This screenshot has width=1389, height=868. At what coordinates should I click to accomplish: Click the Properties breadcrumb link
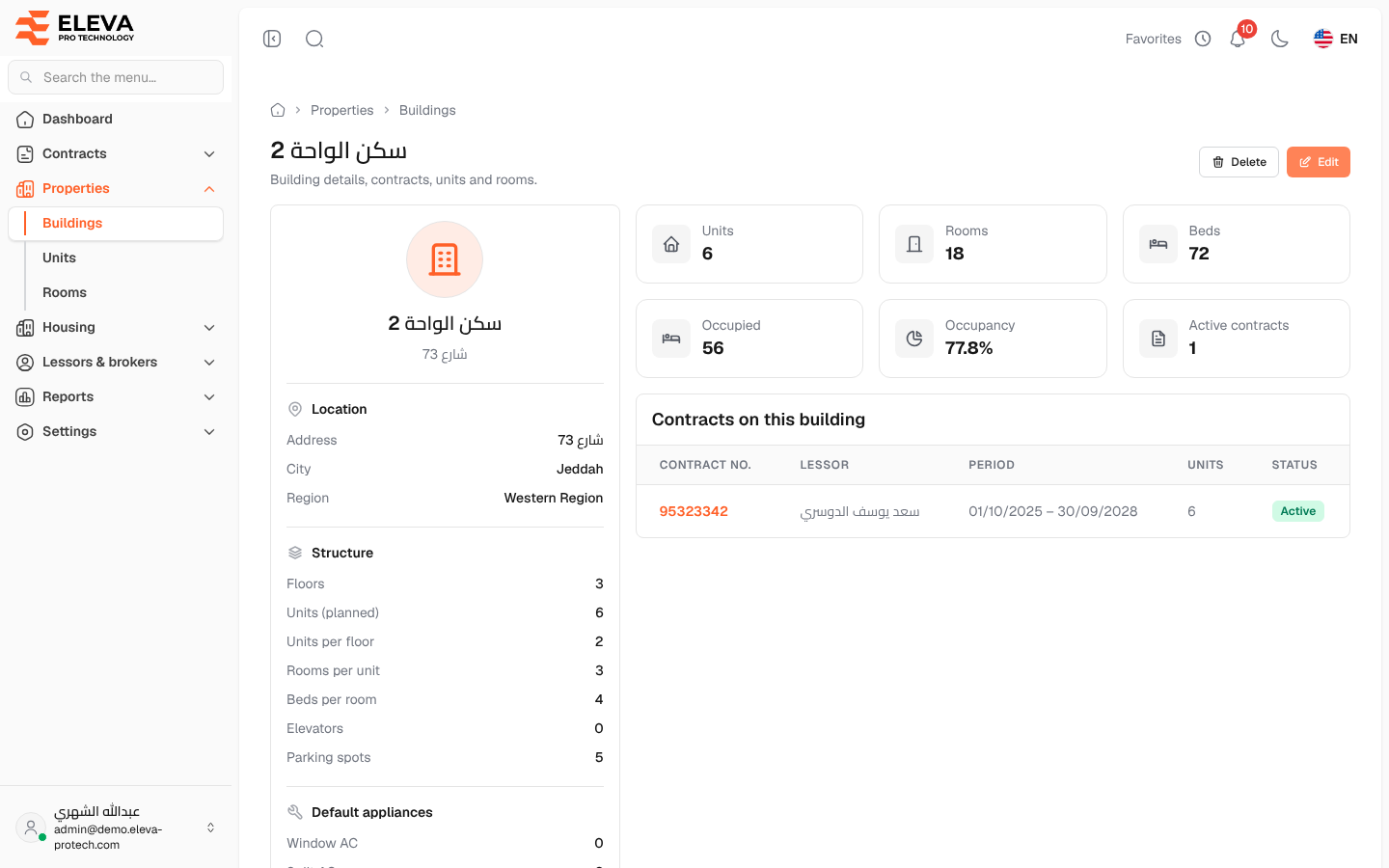tap(342, 110)
